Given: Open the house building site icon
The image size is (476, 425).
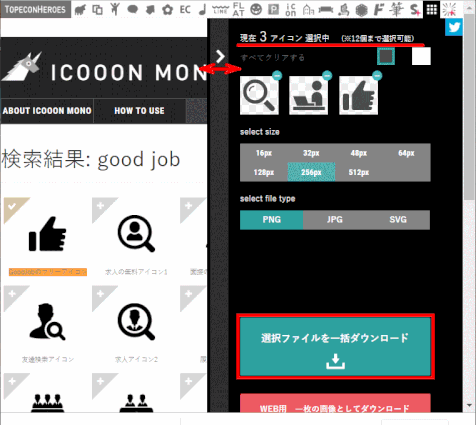Looking at the screenshot, I should pyautogui.click(x=308, y=10).
